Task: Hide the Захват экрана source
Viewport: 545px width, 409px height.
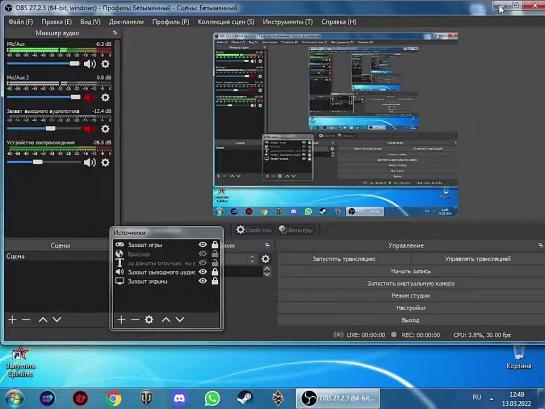Action: coord(203,281)
